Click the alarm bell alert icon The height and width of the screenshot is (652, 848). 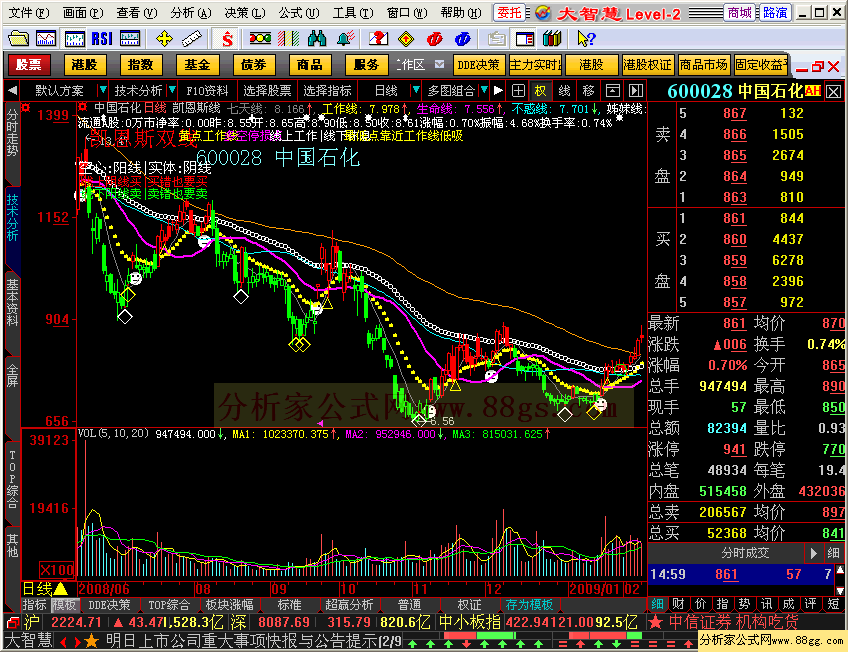345,38
